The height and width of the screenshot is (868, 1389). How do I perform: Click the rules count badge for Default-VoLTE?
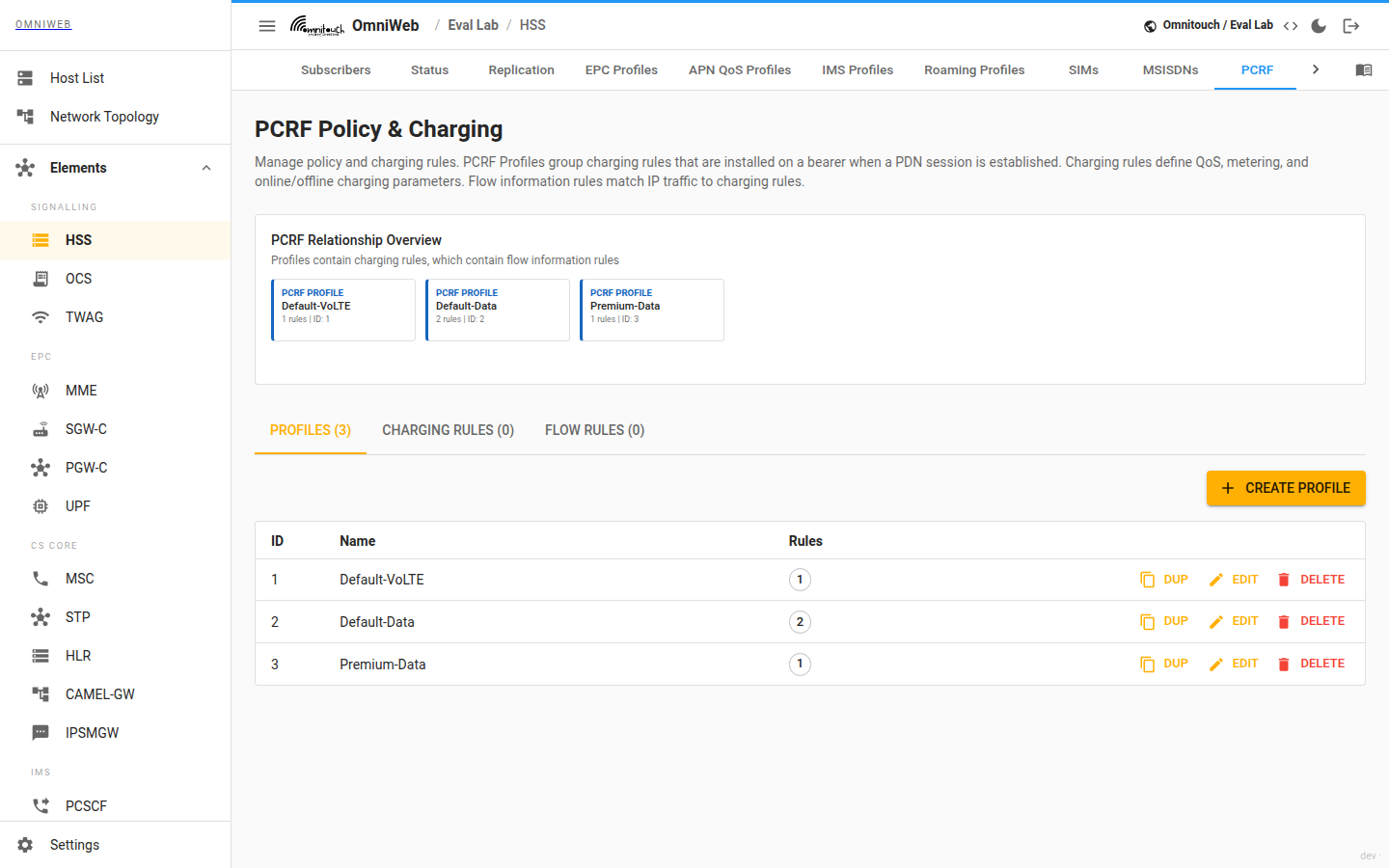pyautogui.click(x=800, y=580)
